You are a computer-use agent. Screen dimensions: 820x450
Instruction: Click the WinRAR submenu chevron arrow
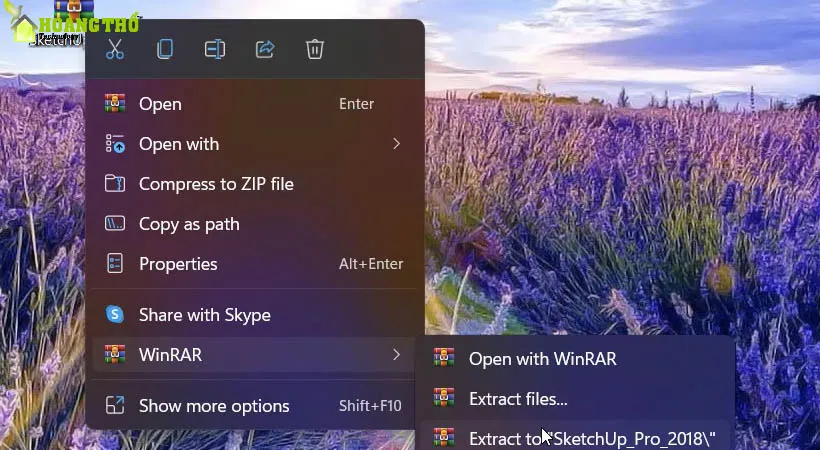coord(396,355)
